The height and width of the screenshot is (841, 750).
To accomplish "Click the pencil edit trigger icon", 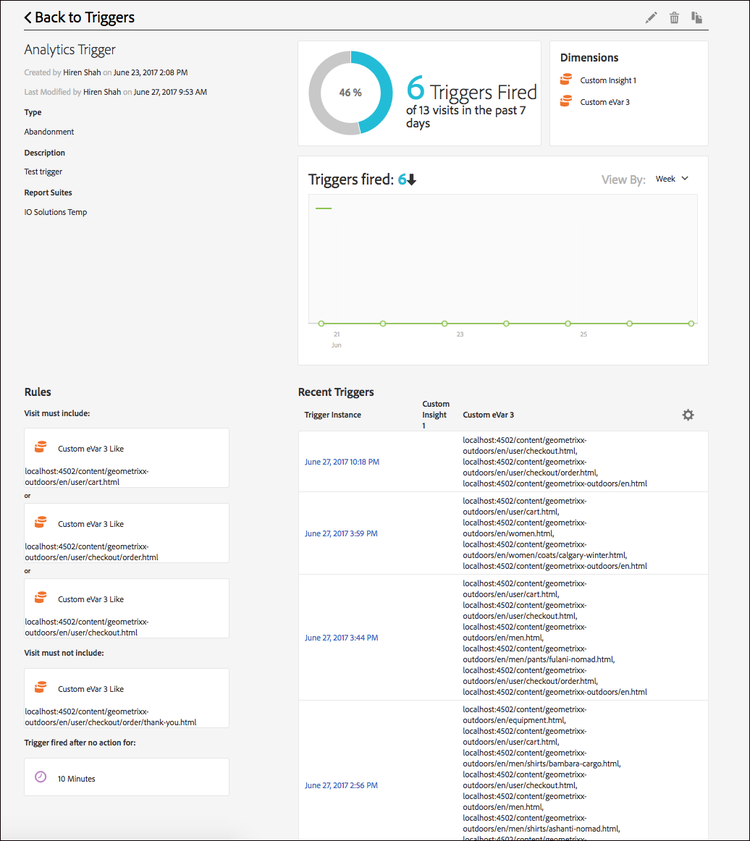I will 652,17.
